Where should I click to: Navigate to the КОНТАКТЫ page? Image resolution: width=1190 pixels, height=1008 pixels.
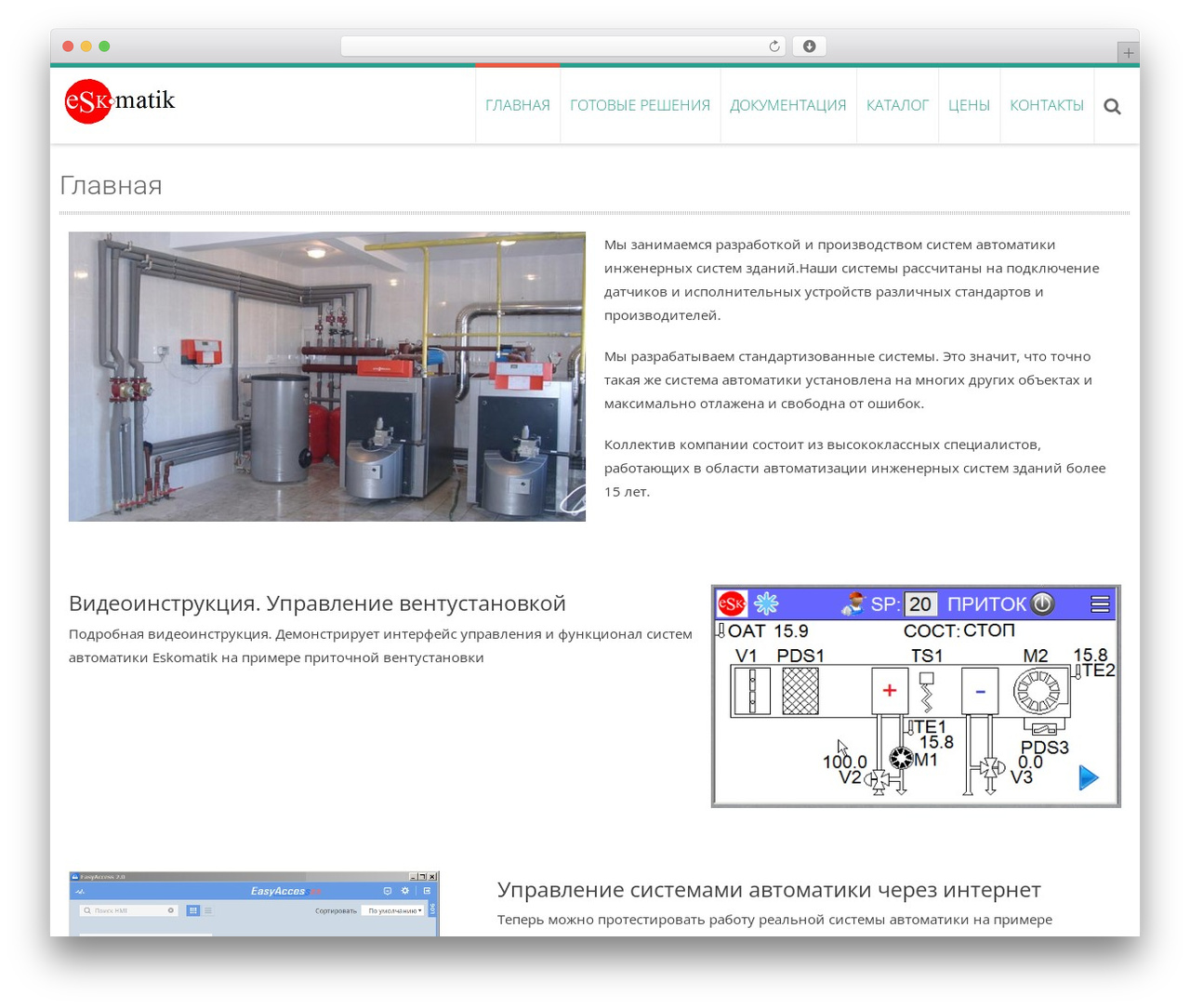(x=1047, y=106)
